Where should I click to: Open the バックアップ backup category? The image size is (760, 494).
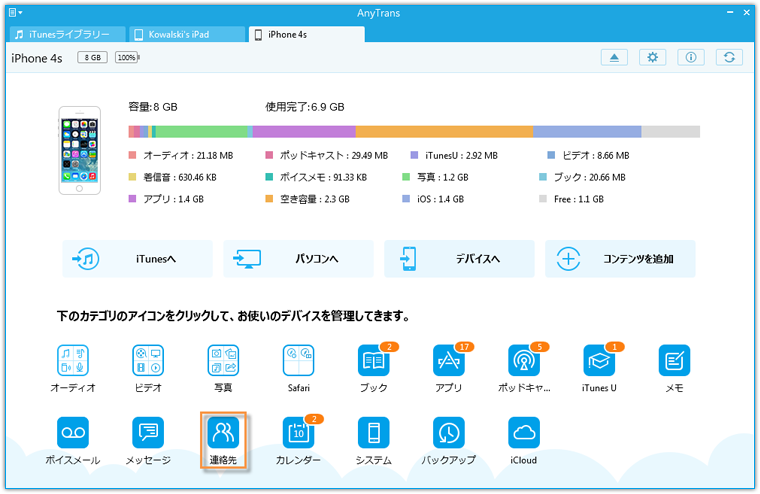pyautogui.click(x=448, y=432)
